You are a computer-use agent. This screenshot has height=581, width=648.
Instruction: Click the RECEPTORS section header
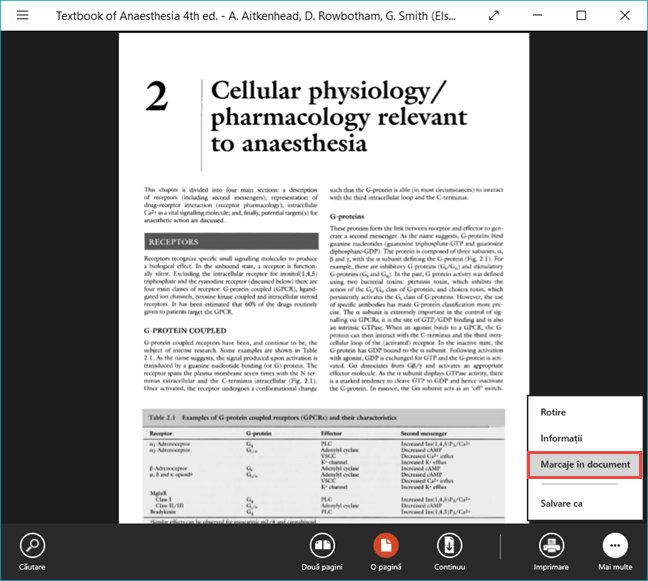pos(231,241)
